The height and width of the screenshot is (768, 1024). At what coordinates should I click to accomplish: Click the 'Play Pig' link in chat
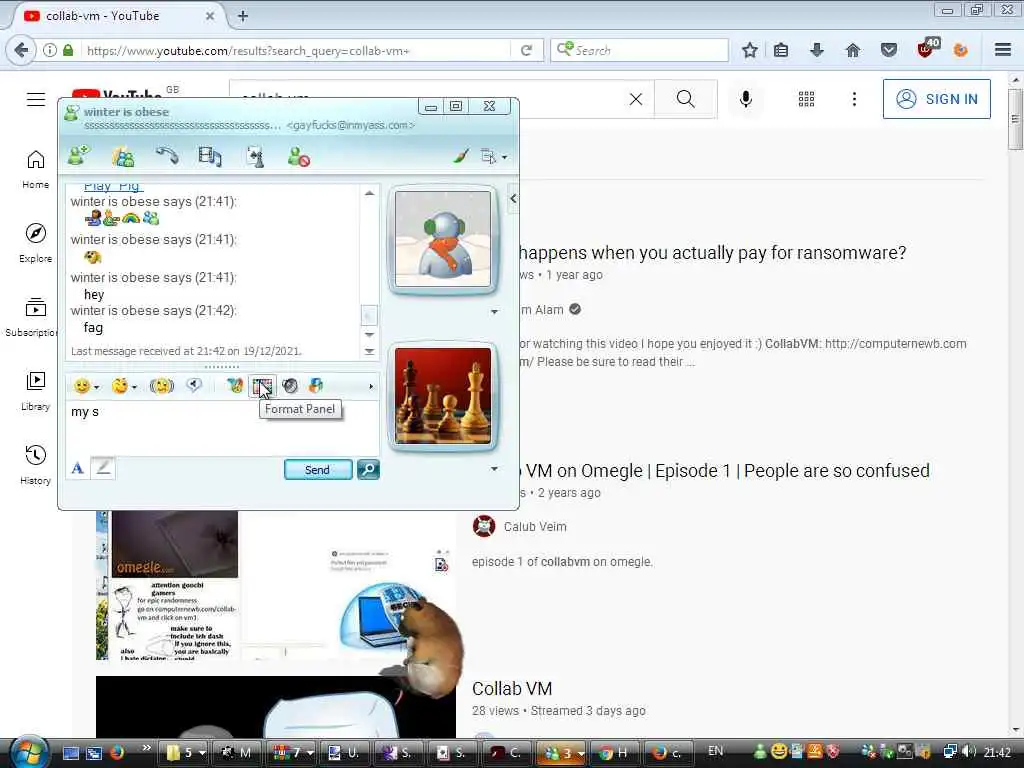pos(114,187)
